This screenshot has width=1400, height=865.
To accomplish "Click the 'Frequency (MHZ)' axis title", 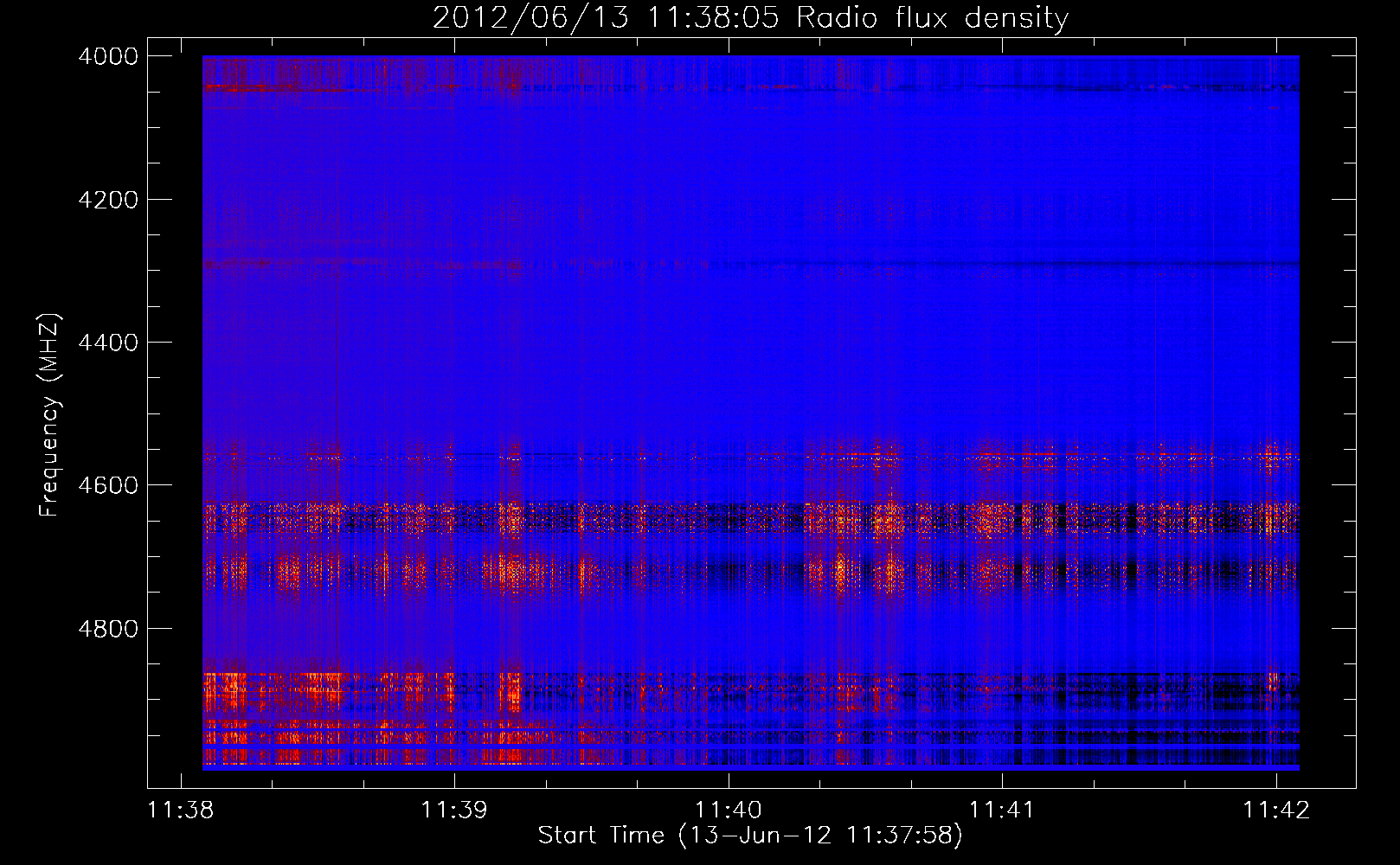I will 50,415.
